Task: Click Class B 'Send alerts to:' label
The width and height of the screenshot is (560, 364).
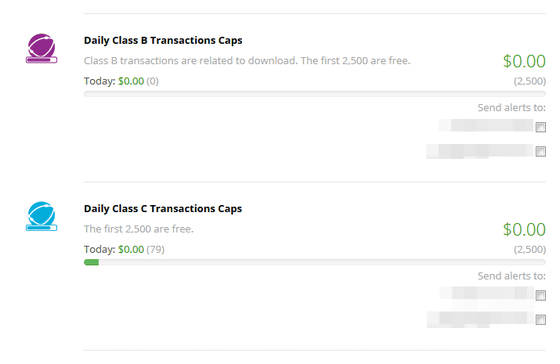Action: click(512, 108)
